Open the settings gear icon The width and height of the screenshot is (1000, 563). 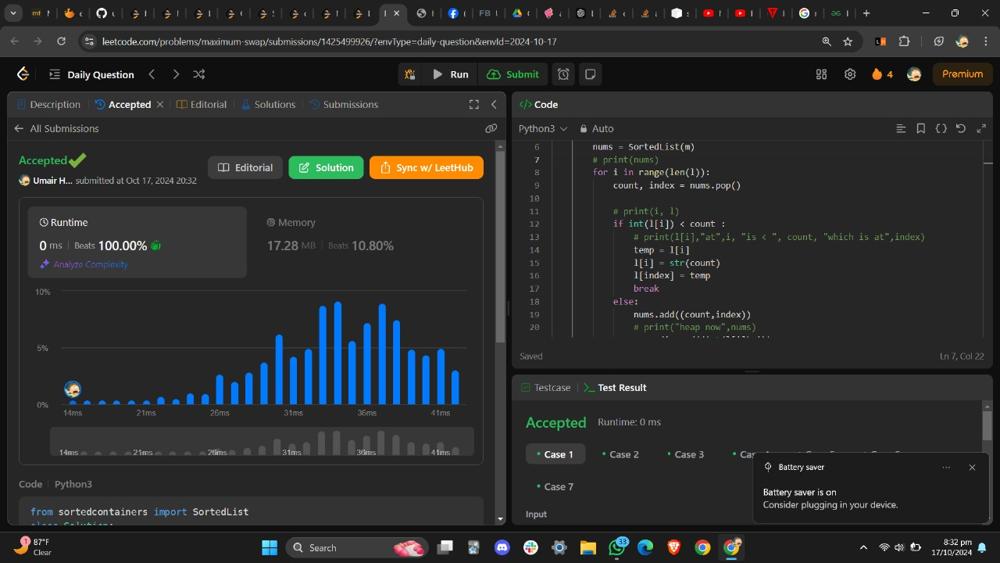tap(850, 74)
